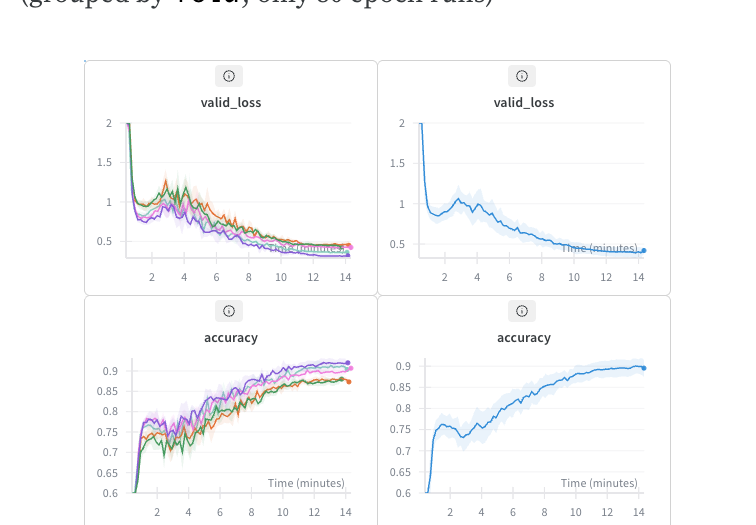The image size is (756, 525).
Task: Click "Time (minutes)" label in left accuracy chart
Action: point(306,483)
